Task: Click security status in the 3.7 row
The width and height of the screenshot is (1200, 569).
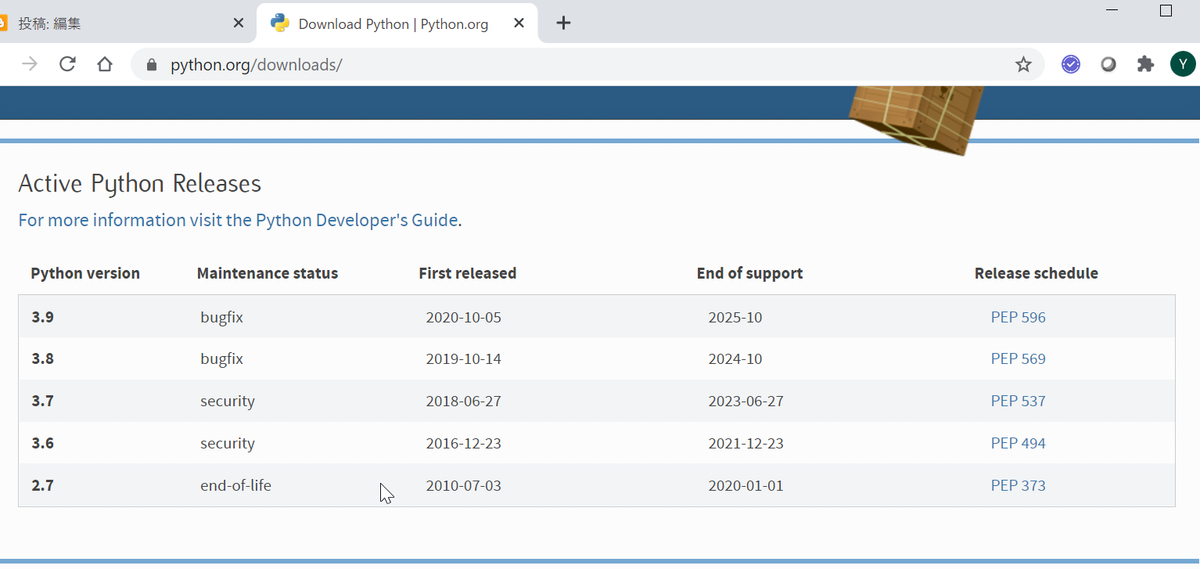Action: [227, 401]
